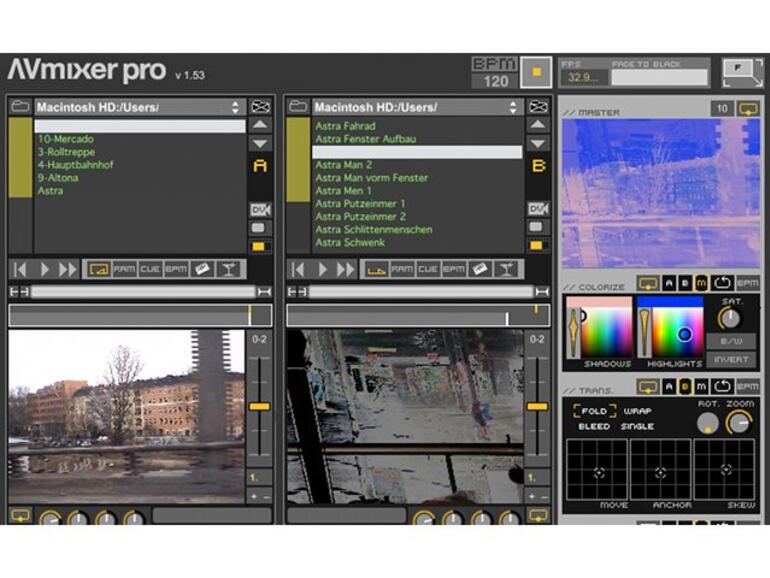770x578 pixels.
Task: Select BLEED transform mode
Action: pyautogui.click(x=594, y=426)
